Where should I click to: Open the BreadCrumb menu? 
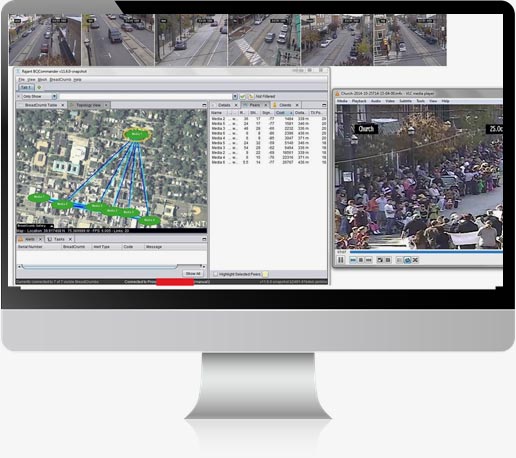pos(60,80)
